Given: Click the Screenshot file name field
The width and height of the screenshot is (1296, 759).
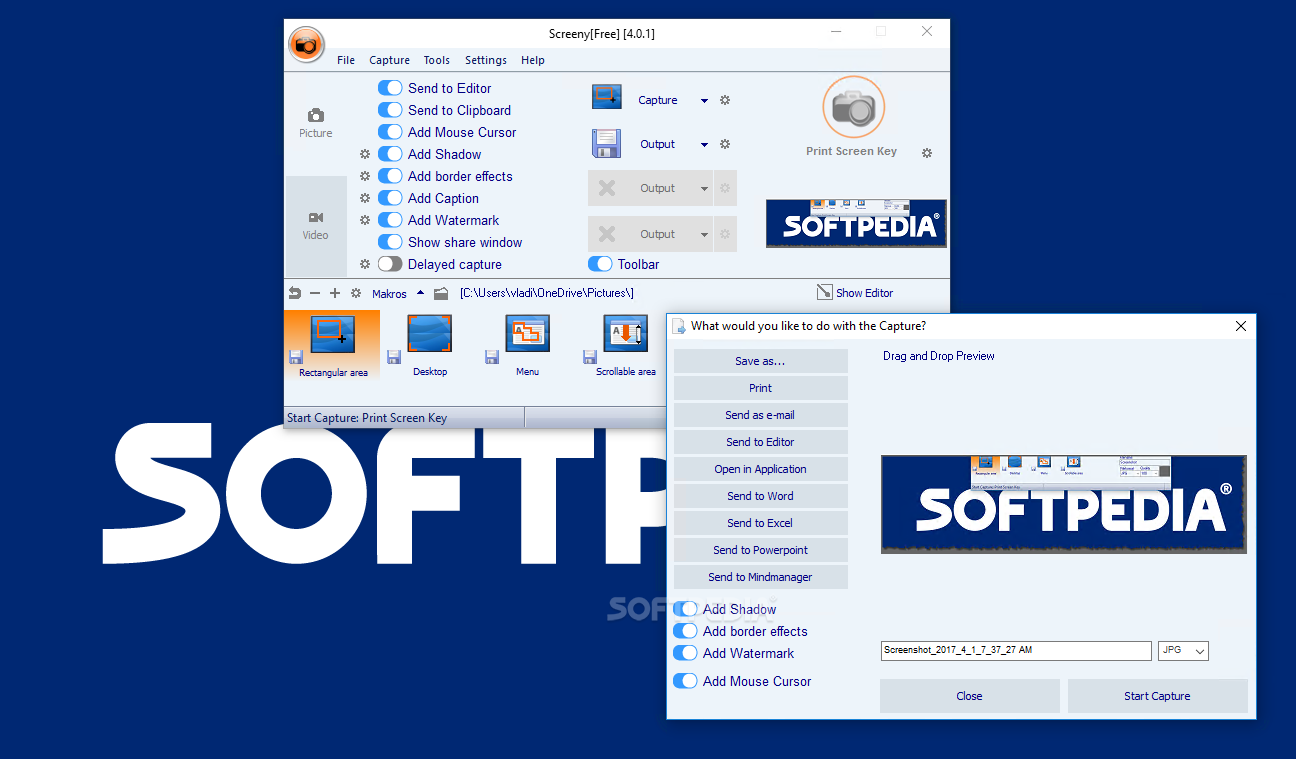Looking at the screenshot, I should coord(1016,650).
